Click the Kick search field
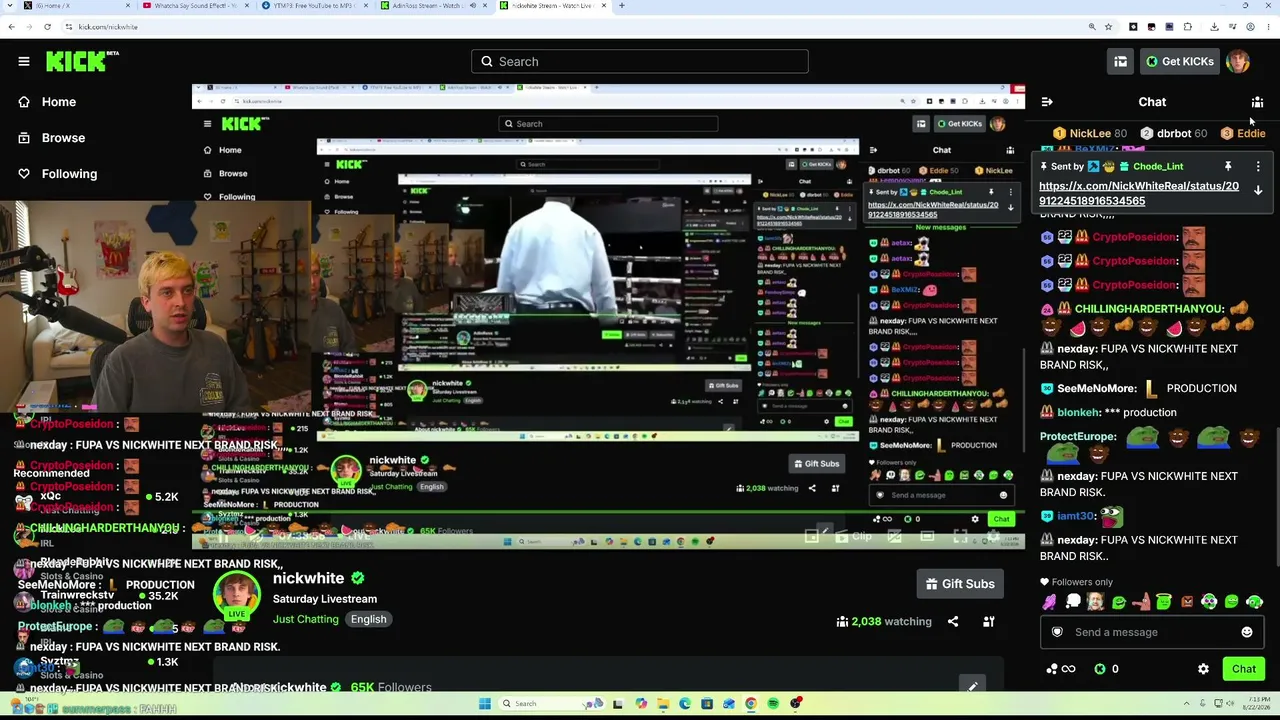 point(640,62)
